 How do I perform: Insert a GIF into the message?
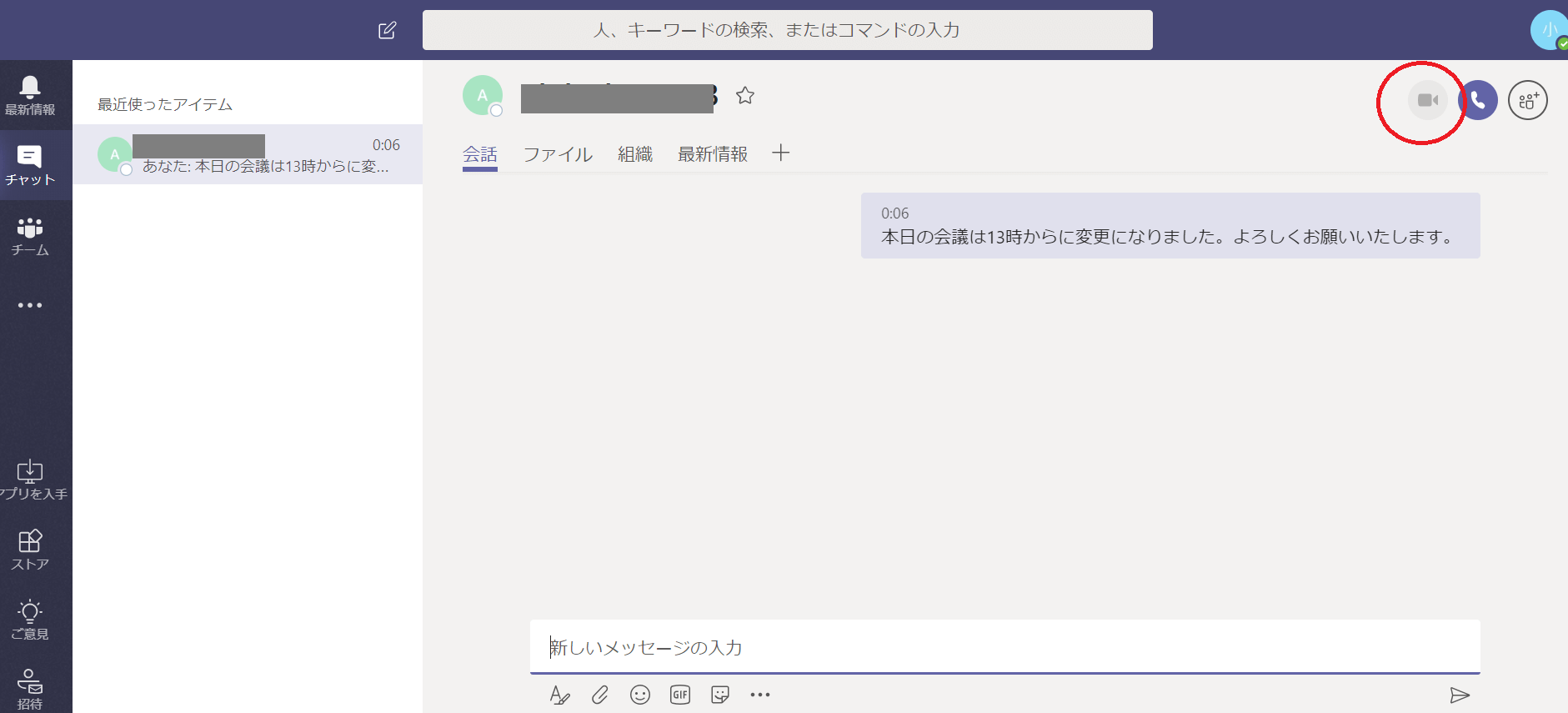click(x=680, y=695)
